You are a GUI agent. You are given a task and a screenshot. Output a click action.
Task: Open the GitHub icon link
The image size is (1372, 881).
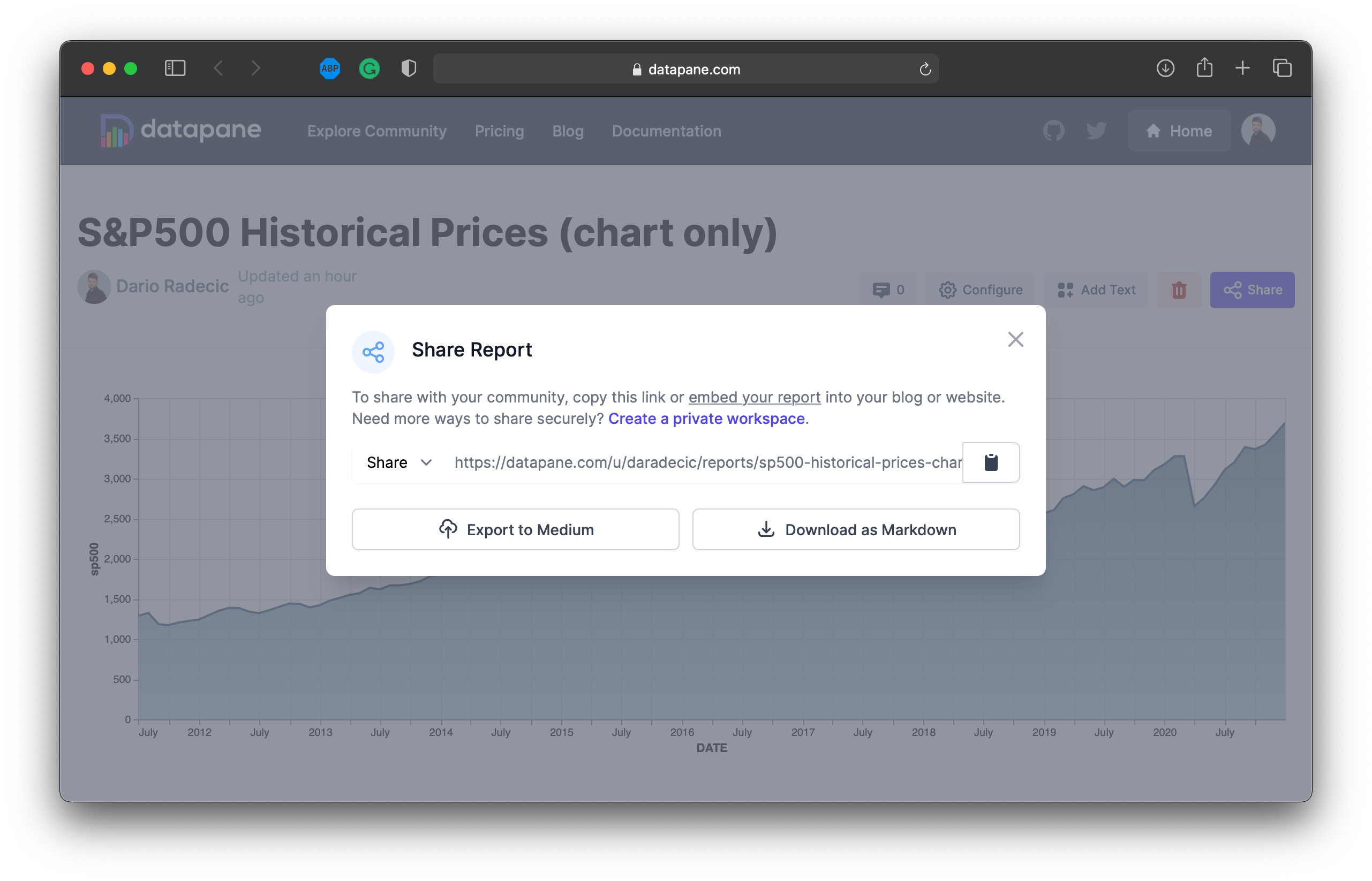coord(1053,131)
